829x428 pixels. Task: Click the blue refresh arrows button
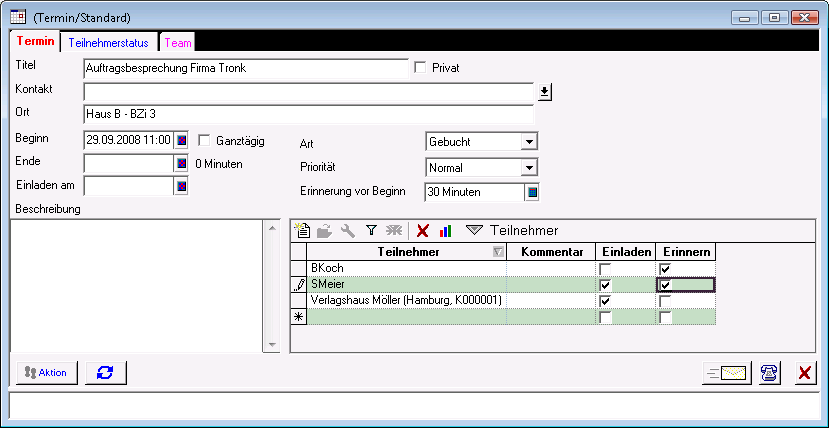pos(106,373)
